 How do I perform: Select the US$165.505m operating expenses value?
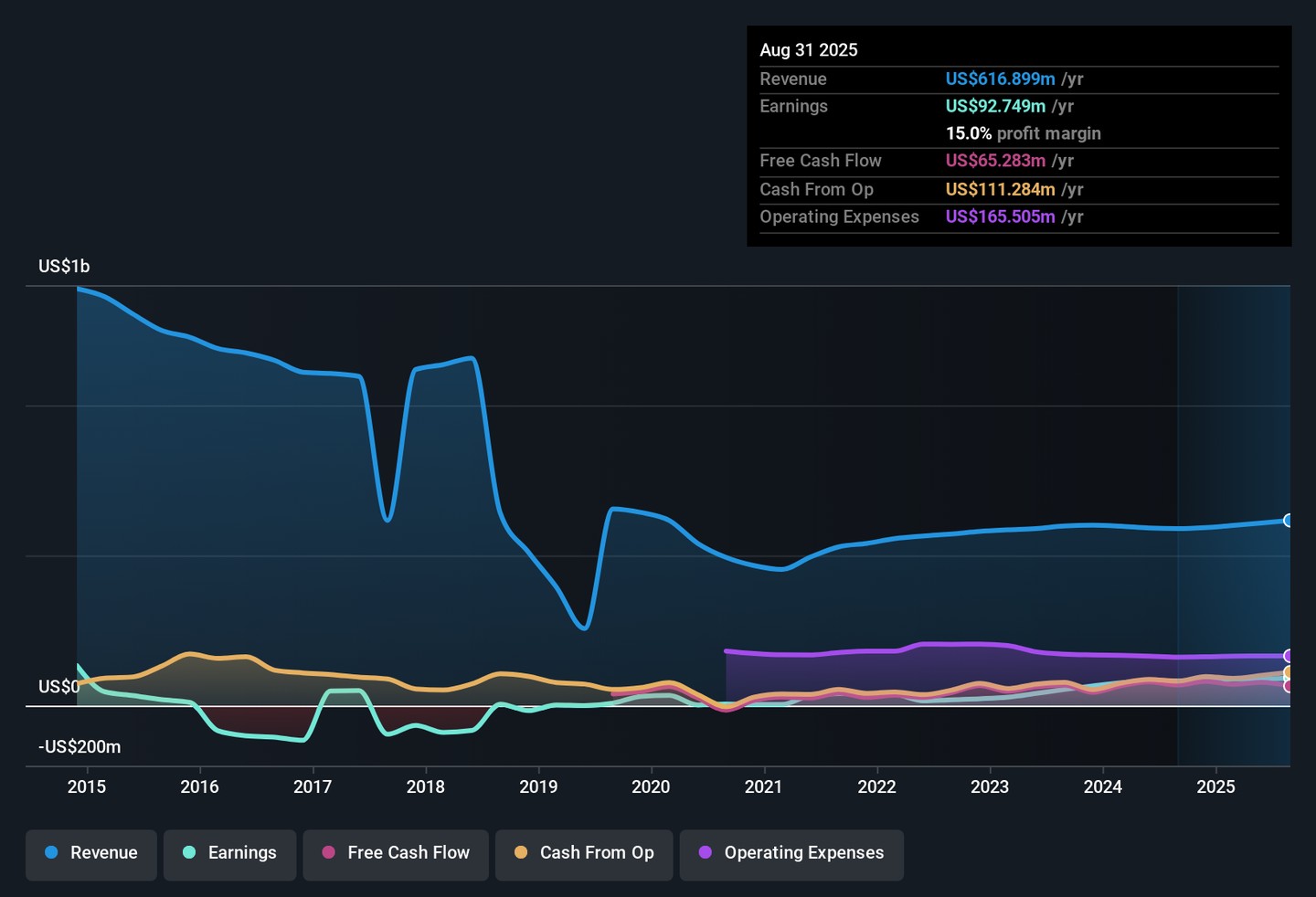1000,217
